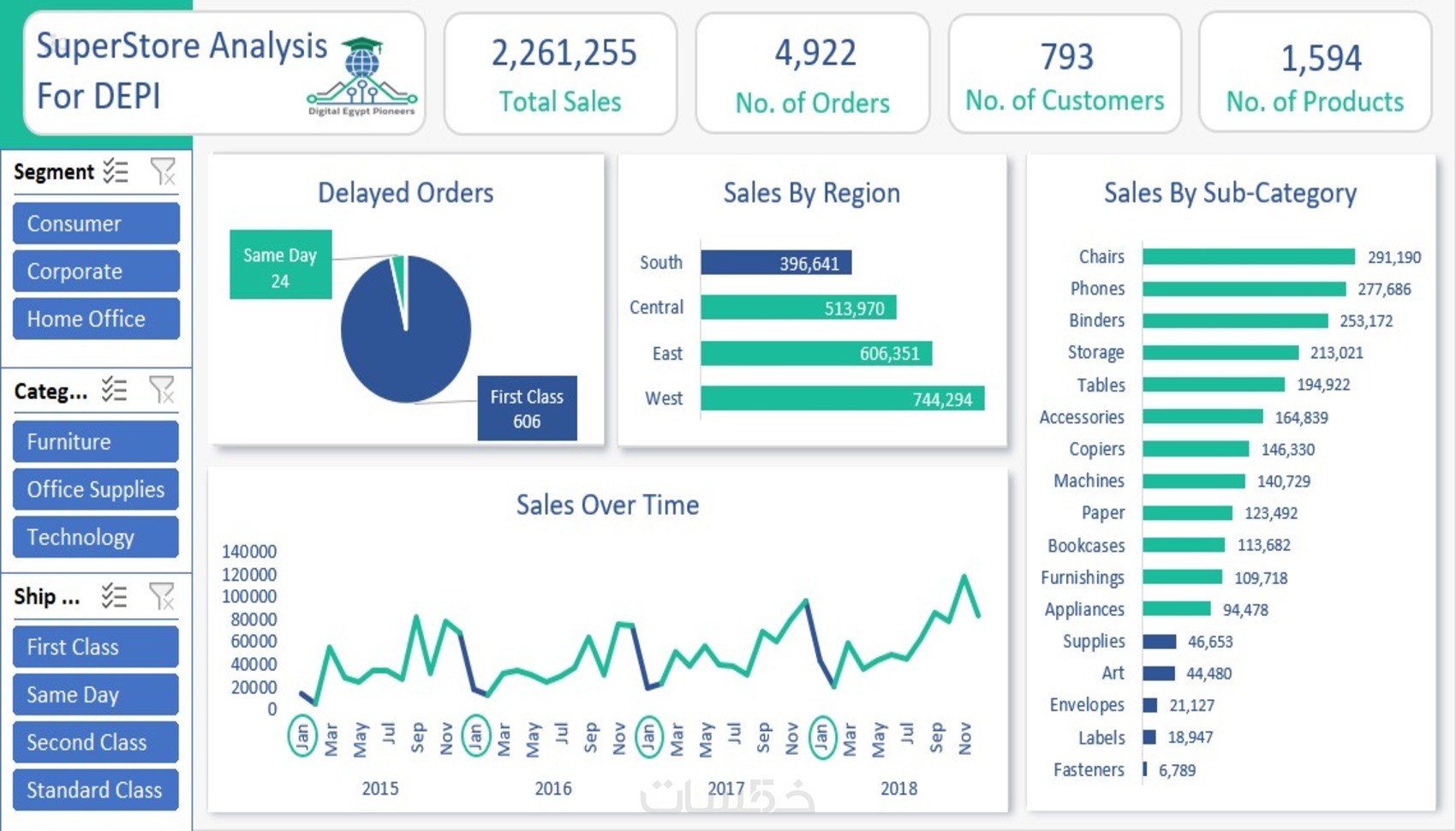Toggle multi-select in the Ship Mode slicer
Screen dimensions: 1456x831
(114, 595)
